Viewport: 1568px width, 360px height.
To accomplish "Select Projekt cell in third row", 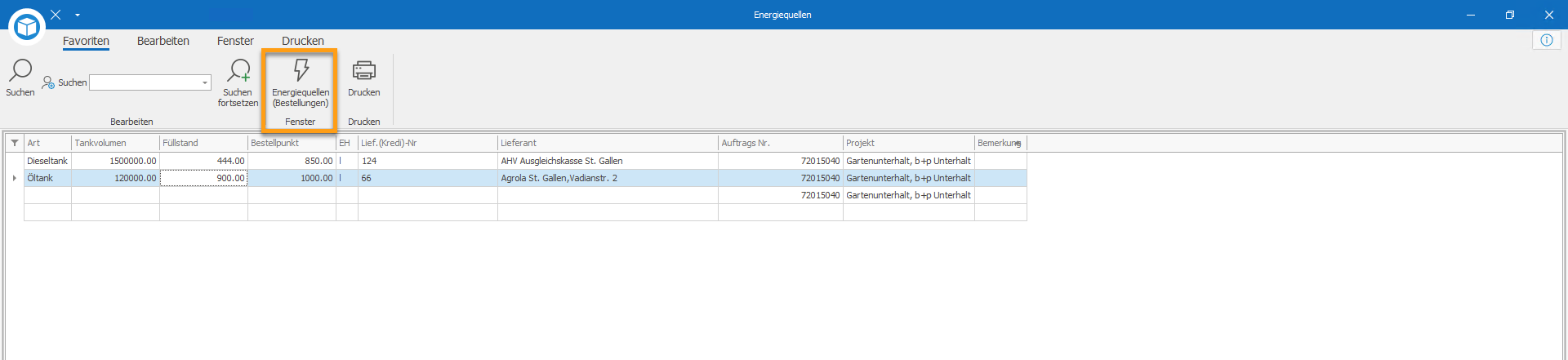I will pos(909,195).
